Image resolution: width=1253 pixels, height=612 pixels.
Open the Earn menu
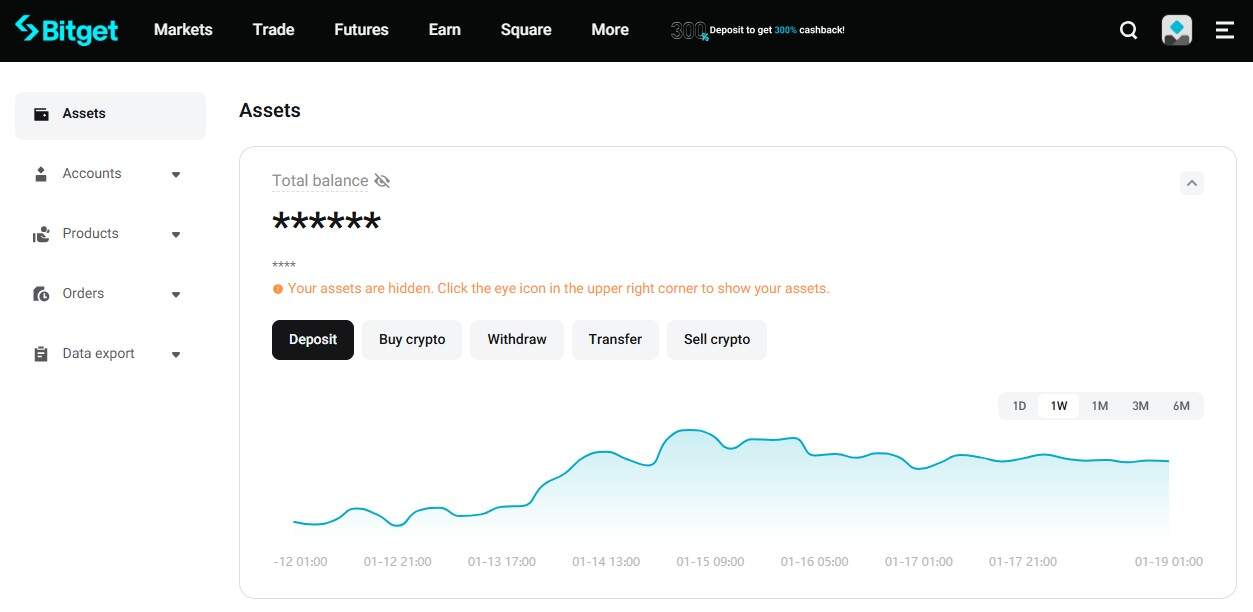445,30
